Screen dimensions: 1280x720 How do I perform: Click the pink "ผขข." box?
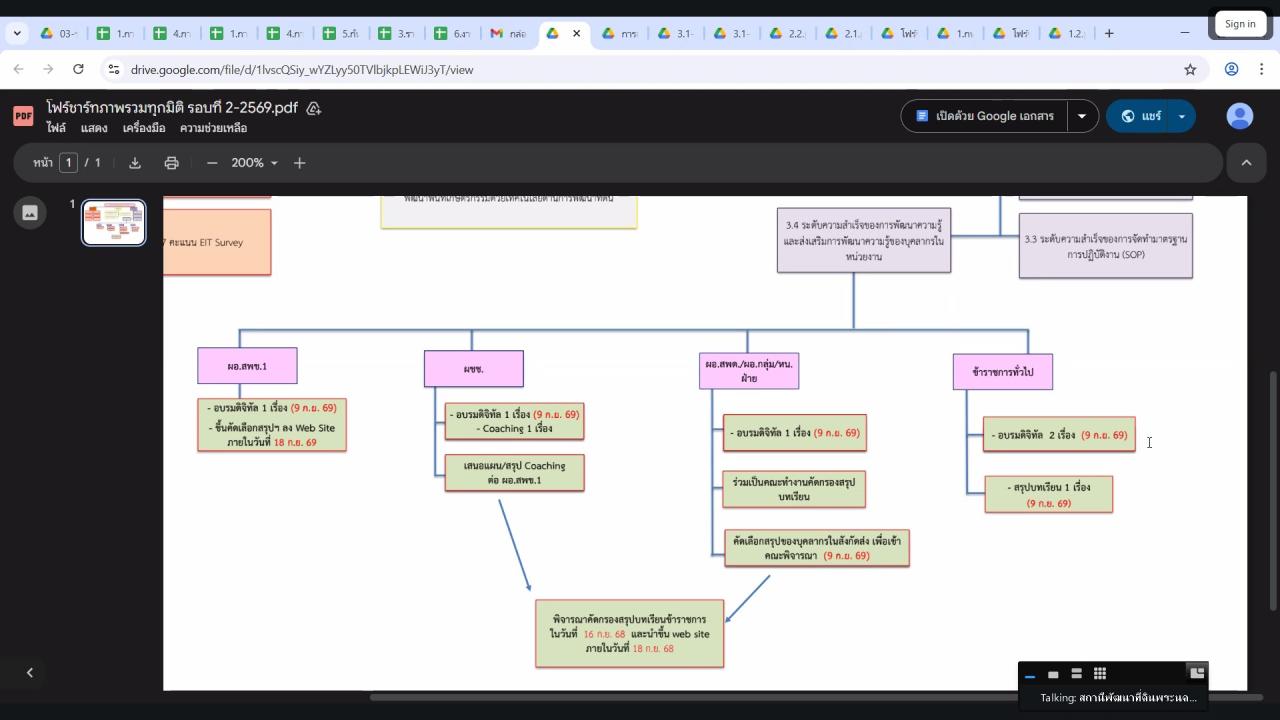point(474,369)
